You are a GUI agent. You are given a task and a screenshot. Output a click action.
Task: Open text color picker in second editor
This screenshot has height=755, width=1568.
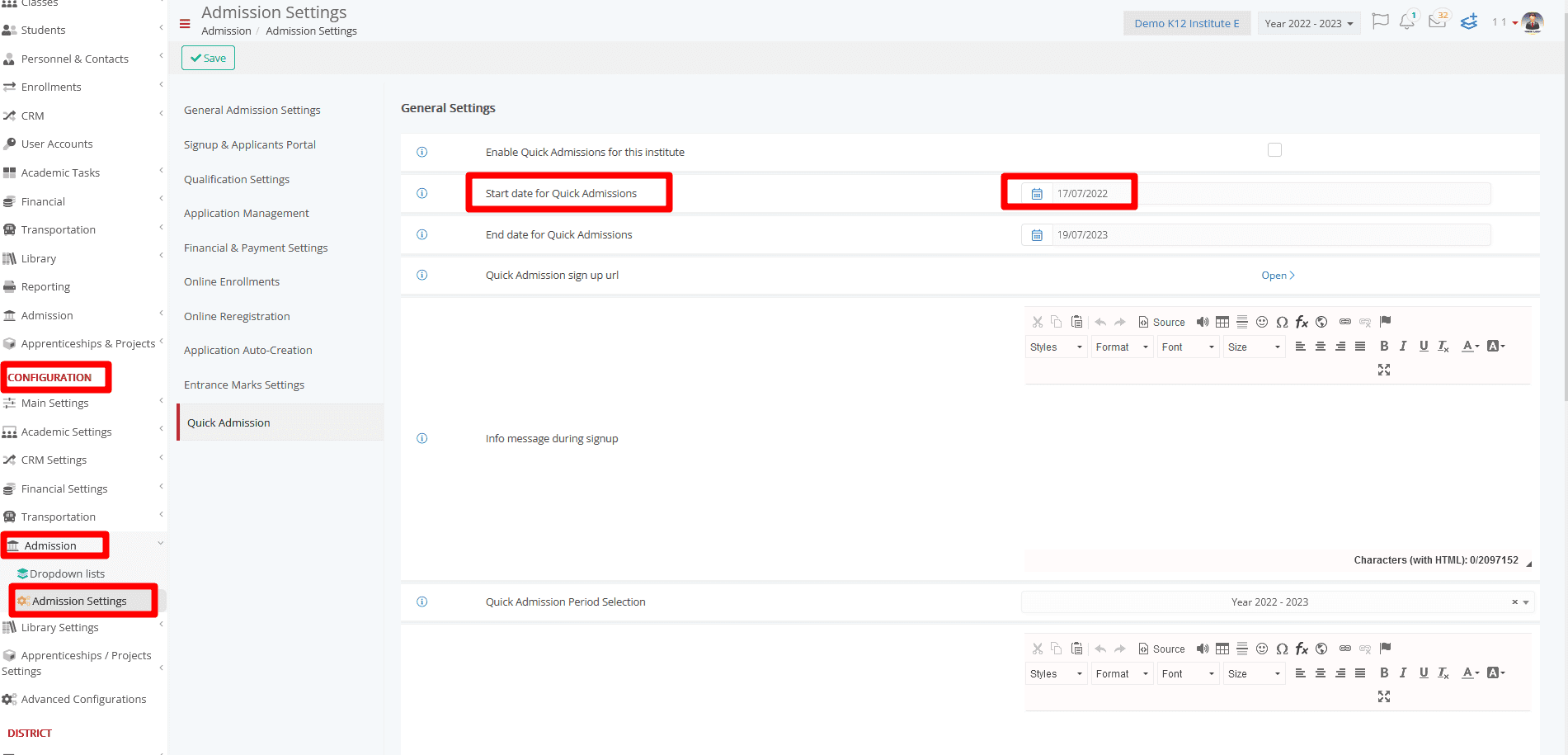tap(1471, 673)
